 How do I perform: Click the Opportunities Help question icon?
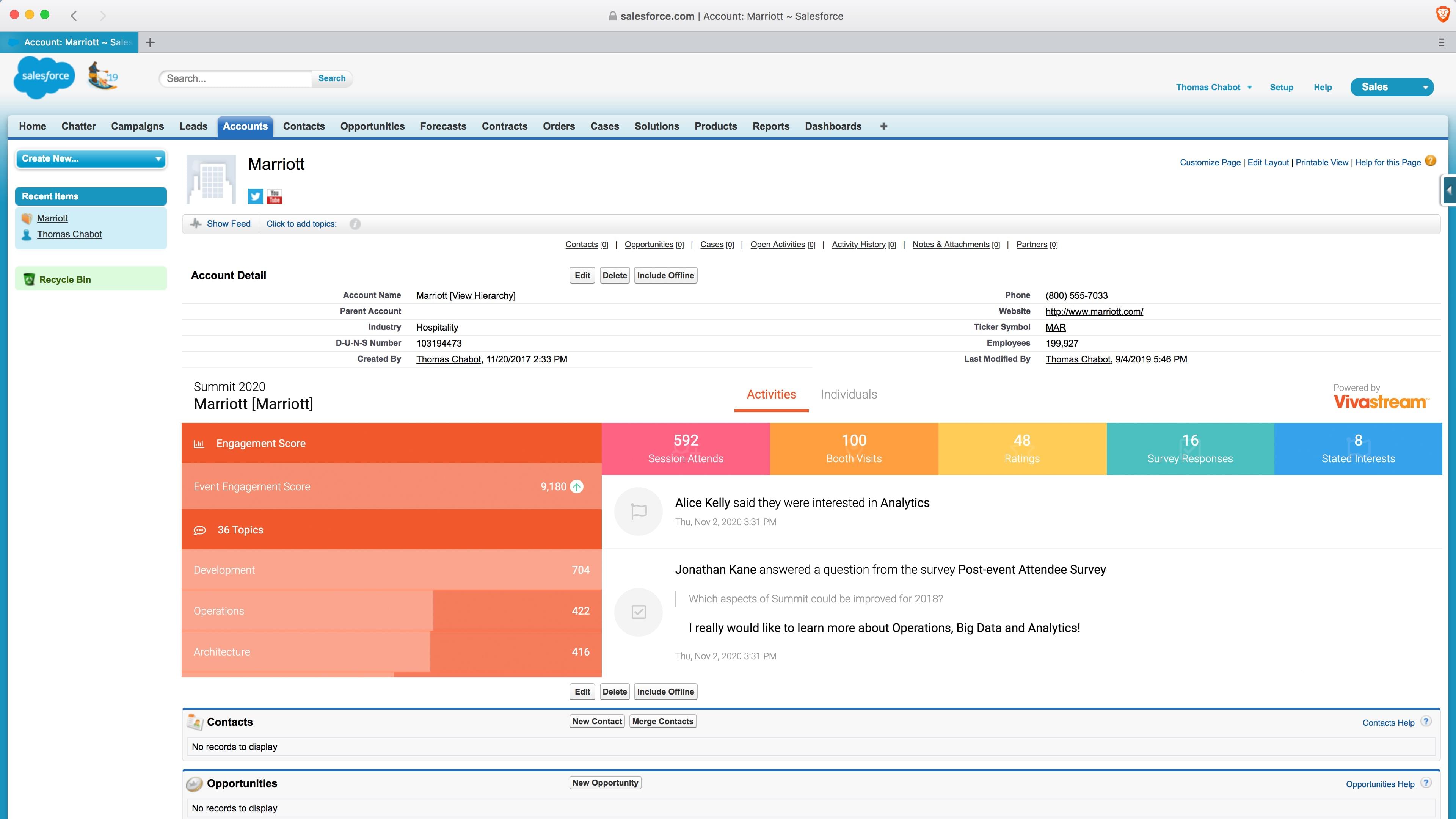pos(1426,783)
